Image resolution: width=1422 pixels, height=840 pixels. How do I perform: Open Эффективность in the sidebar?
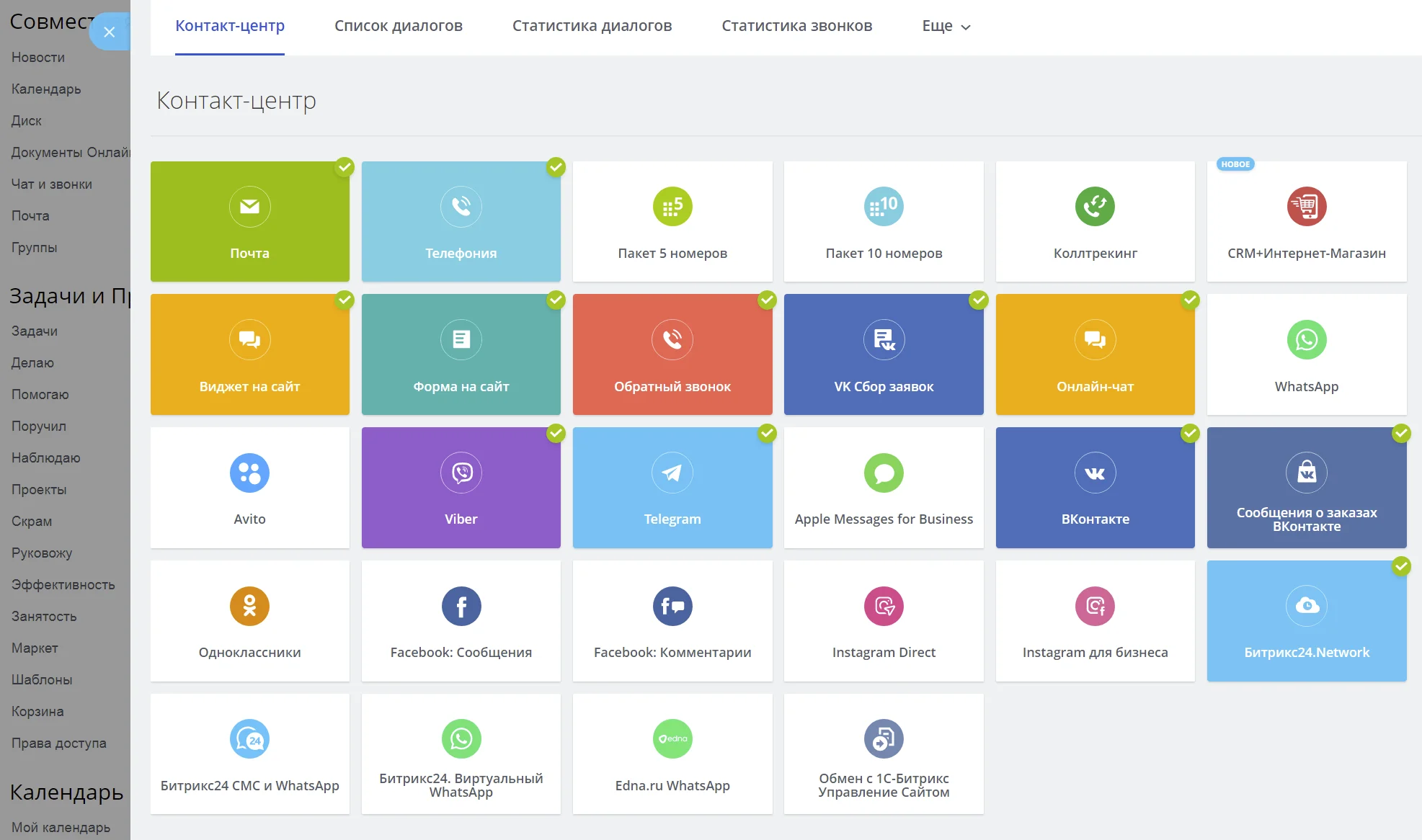pos(63,585)
